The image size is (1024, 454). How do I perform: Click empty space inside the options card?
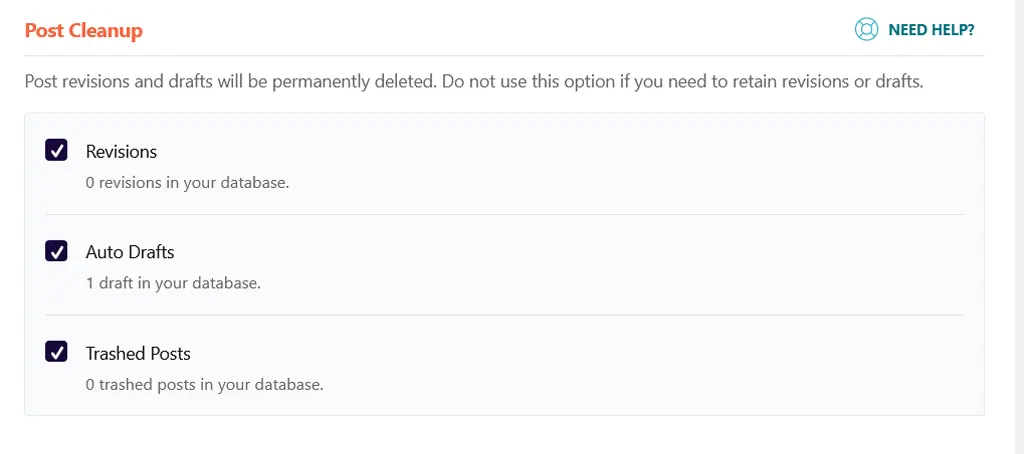tap(653, 261)
